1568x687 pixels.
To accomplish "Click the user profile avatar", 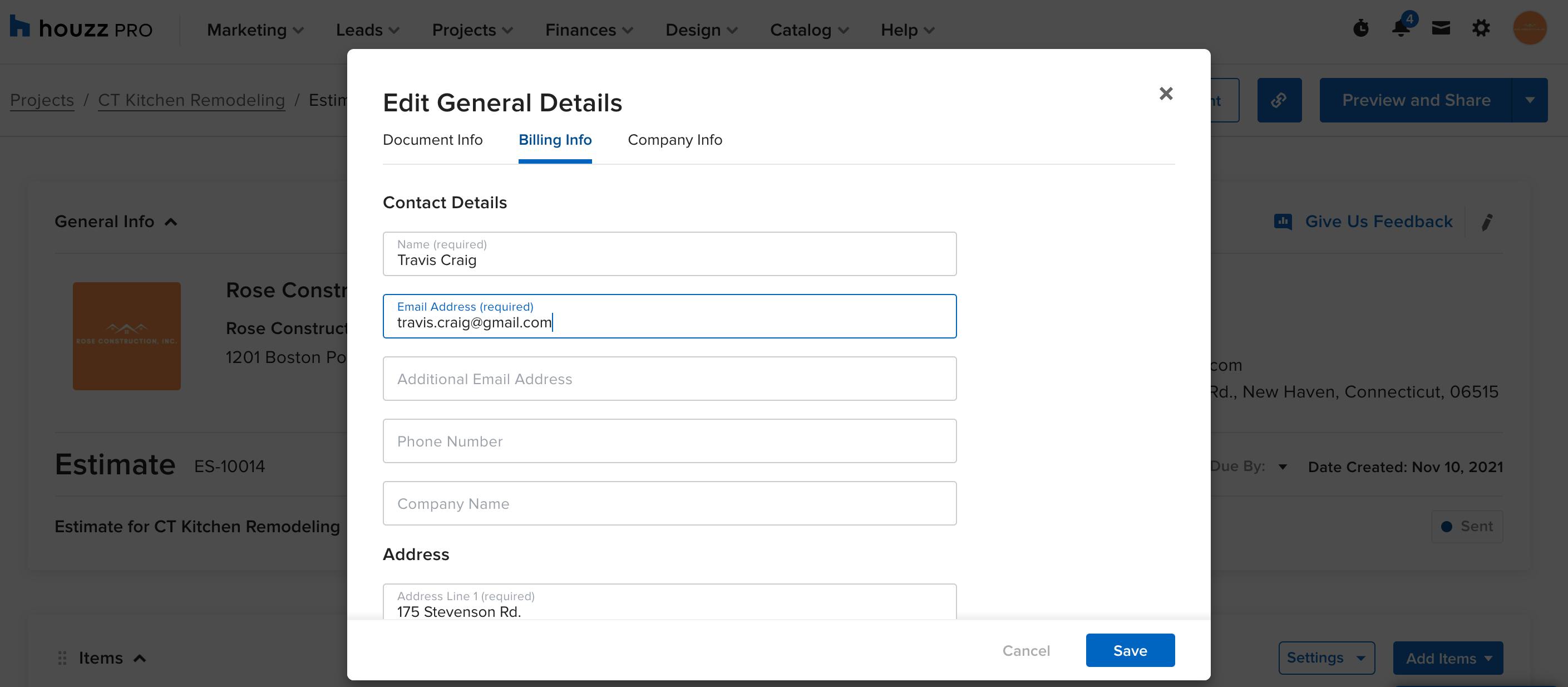I will pyautogui.click(x=1529, y=28).
